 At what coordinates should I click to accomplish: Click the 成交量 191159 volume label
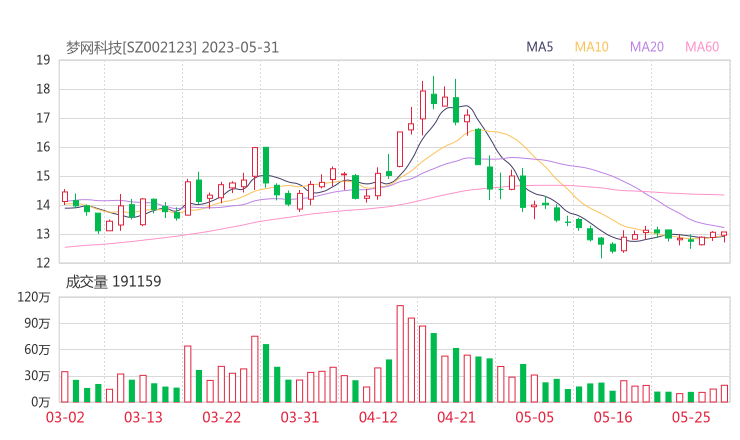click(113, 282)
